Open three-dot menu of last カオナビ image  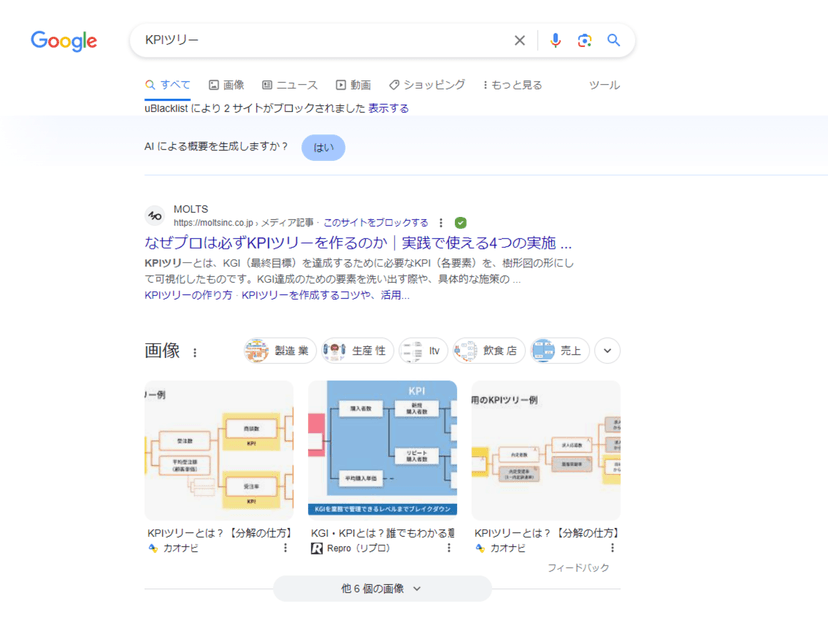[613, 548]
